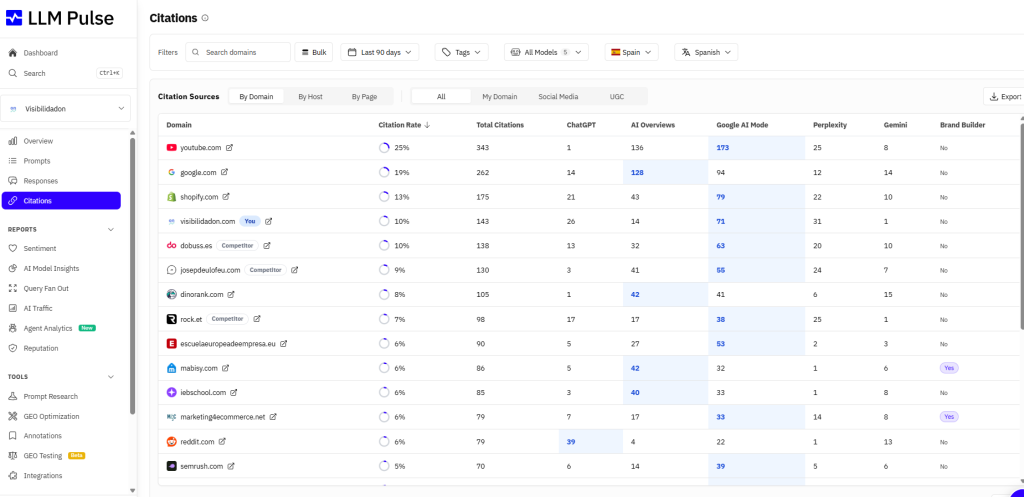
Task: Click youtube.com 25% citation rate indicator
Action: pos(394,148)
